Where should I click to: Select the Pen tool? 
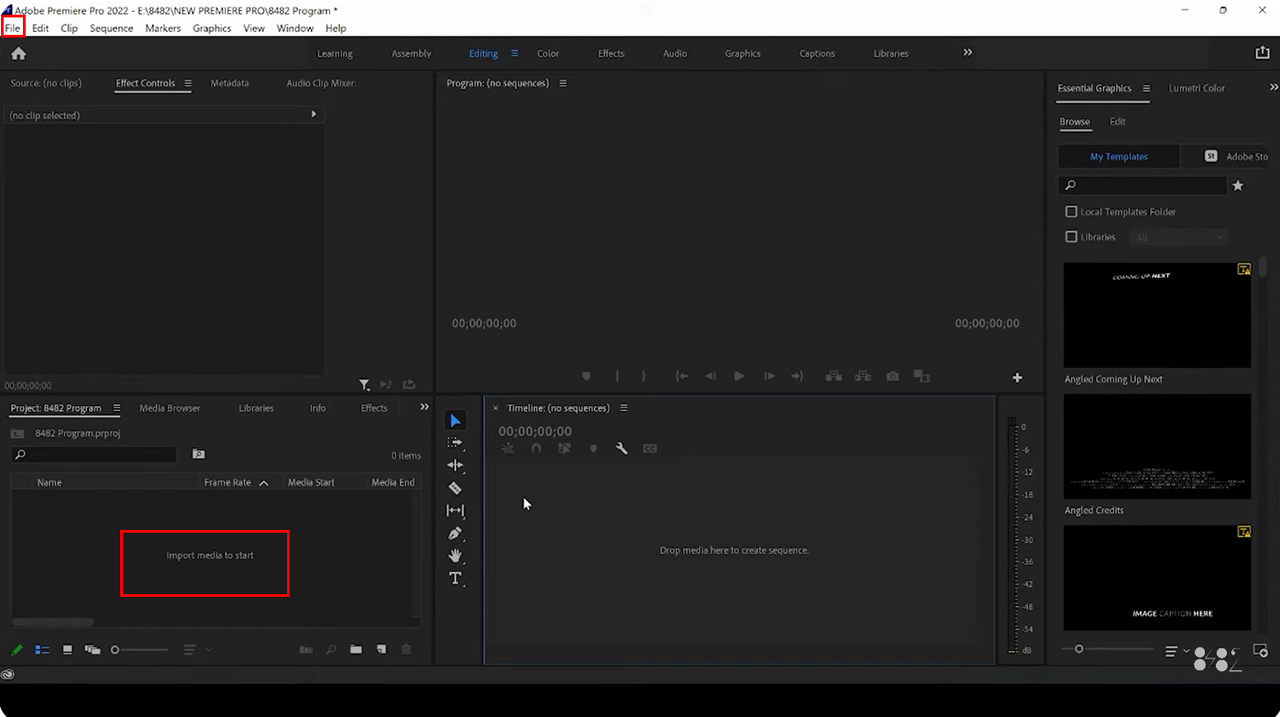(455, 533)
